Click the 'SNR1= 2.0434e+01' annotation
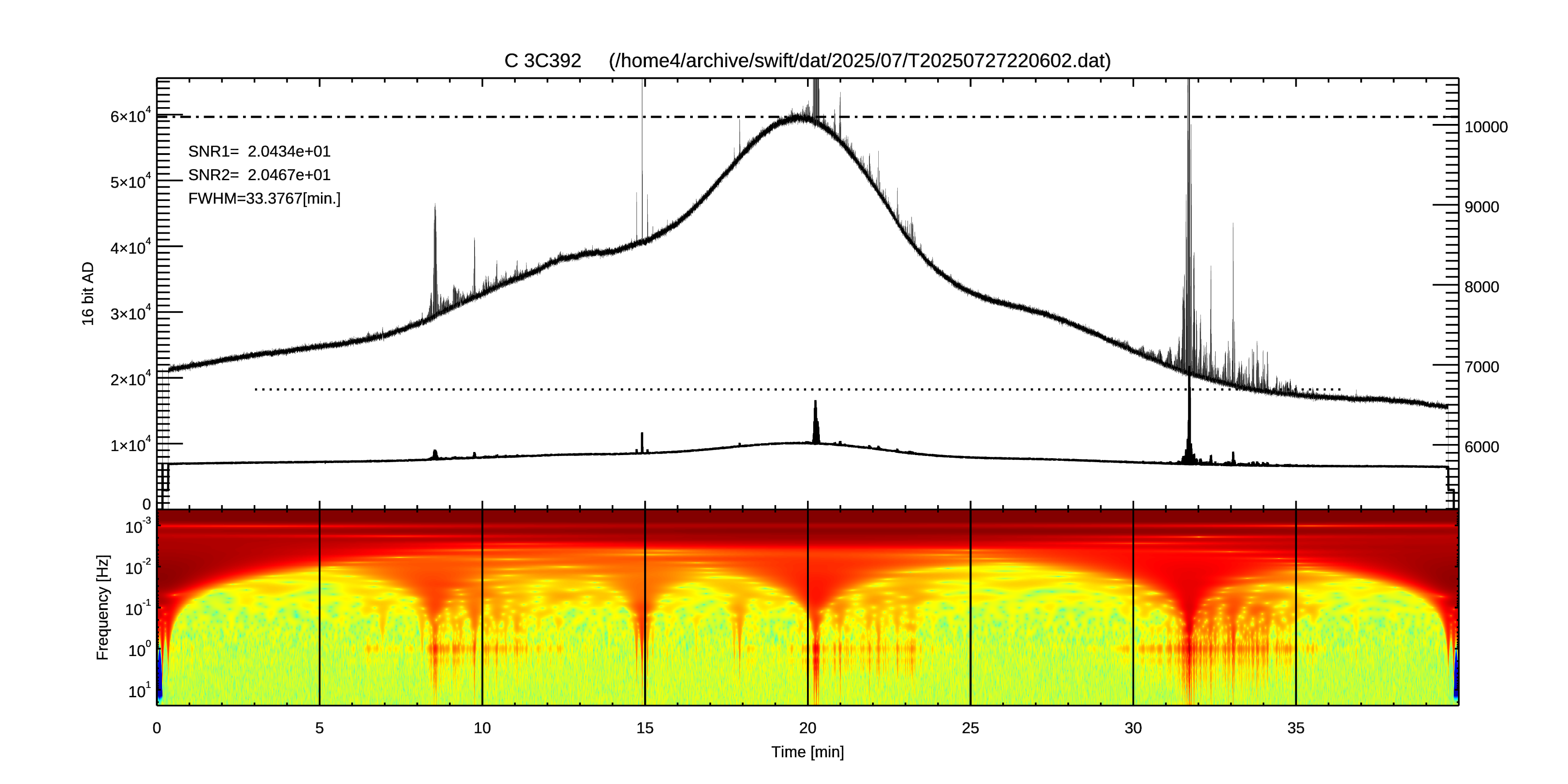The height and width of the screenshot is (784, 1568). tap(259, 151)
